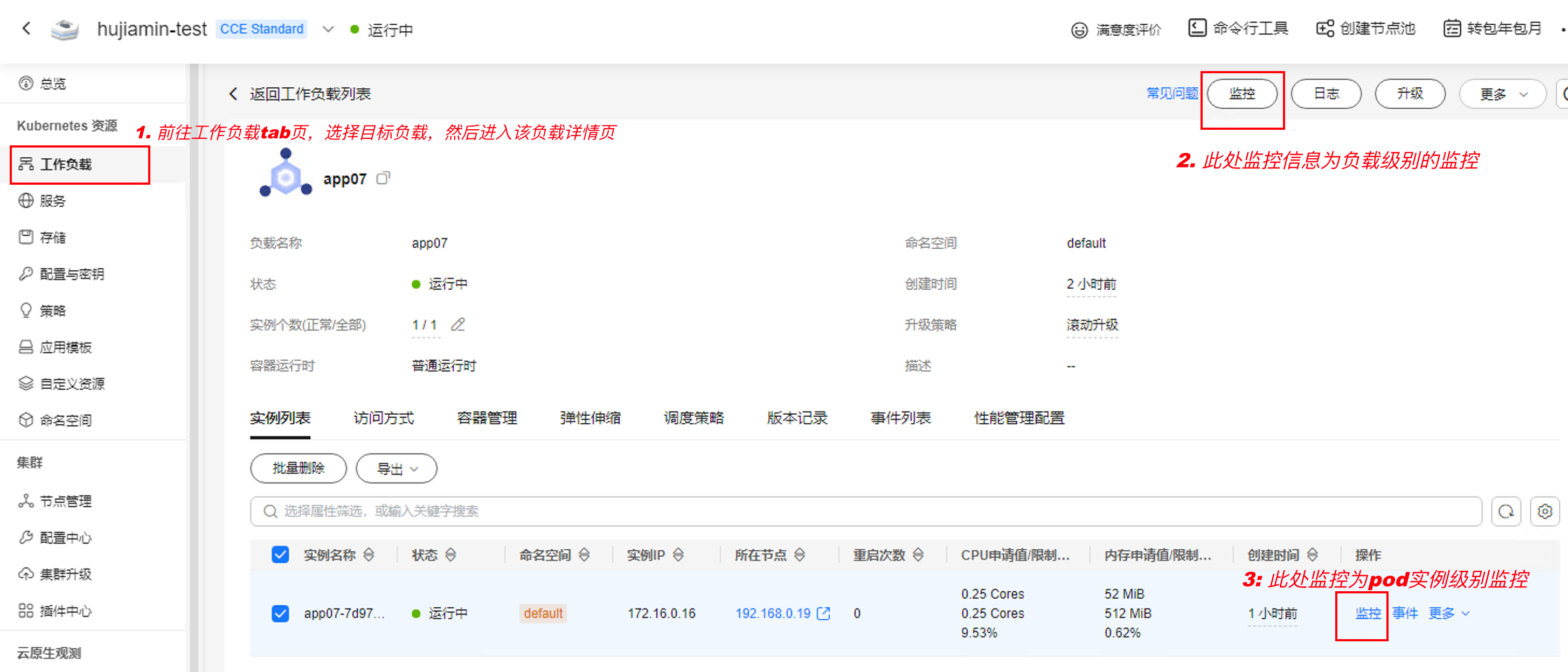Click back arrow to workload list
This screenshot has width=1568, height=672.
point(233,94)
